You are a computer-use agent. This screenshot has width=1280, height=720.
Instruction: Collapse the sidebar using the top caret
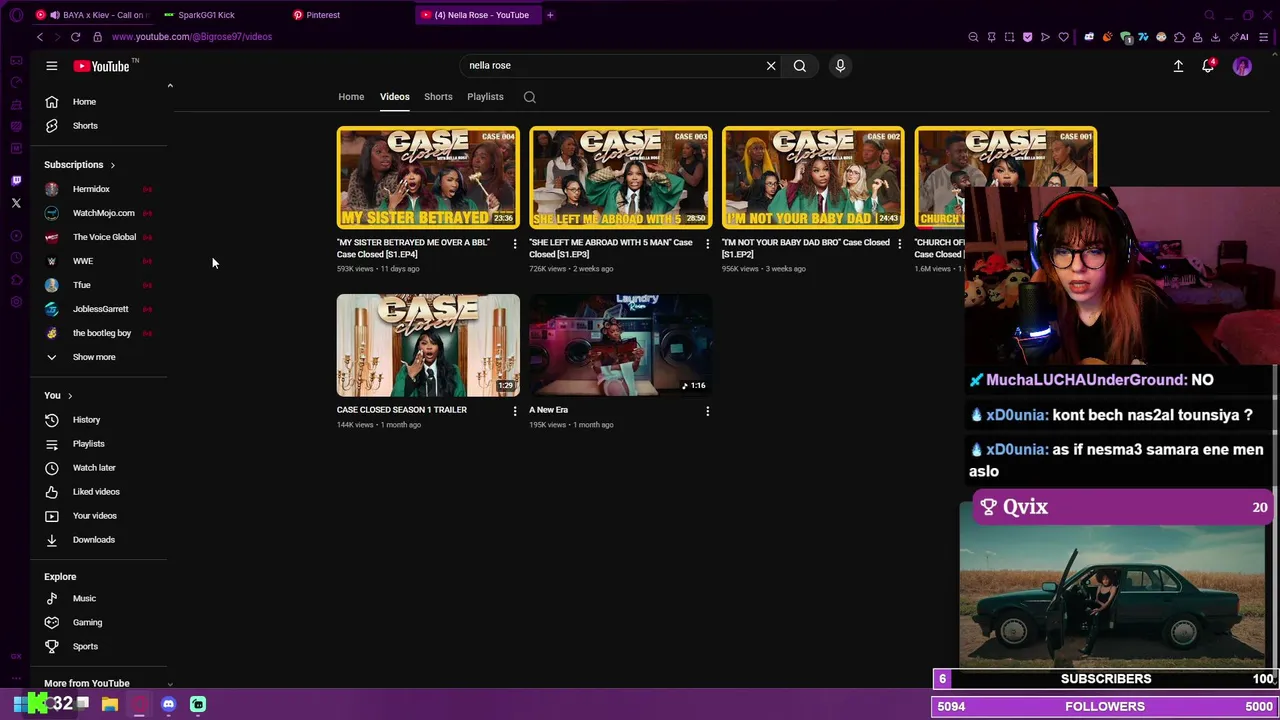pos(170,86)
